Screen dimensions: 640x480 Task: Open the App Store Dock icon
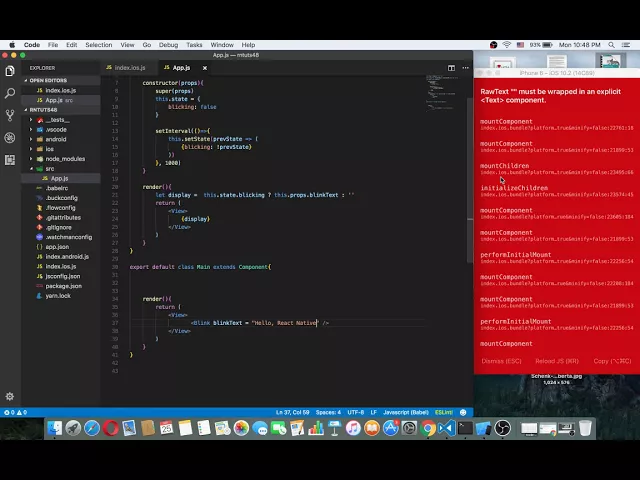(391, 428)
